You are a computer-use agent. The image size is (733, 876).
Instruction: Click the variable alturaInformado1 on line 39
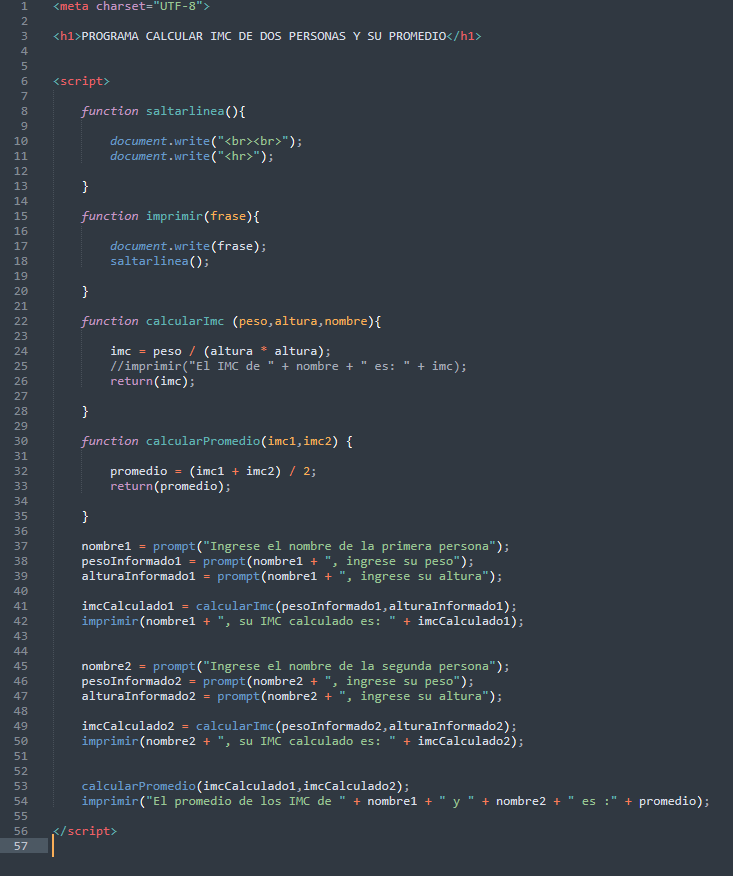(x=139, y=577)
